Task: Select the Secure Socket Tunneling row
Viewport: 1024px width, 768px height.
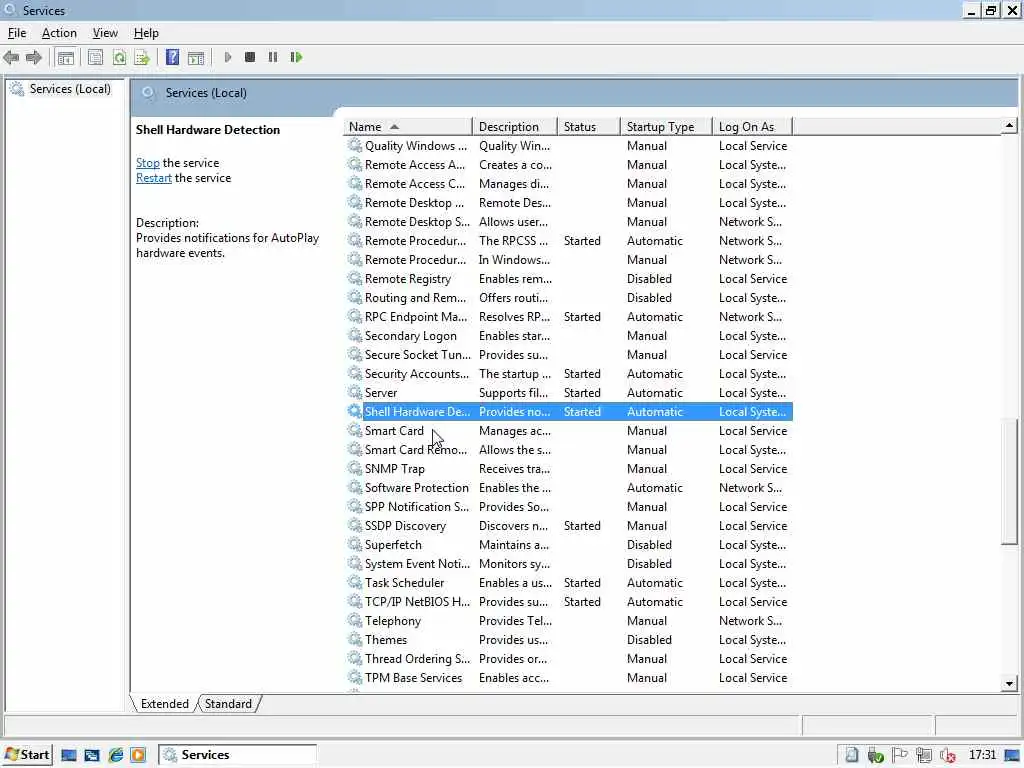Action: pos(568,355)
